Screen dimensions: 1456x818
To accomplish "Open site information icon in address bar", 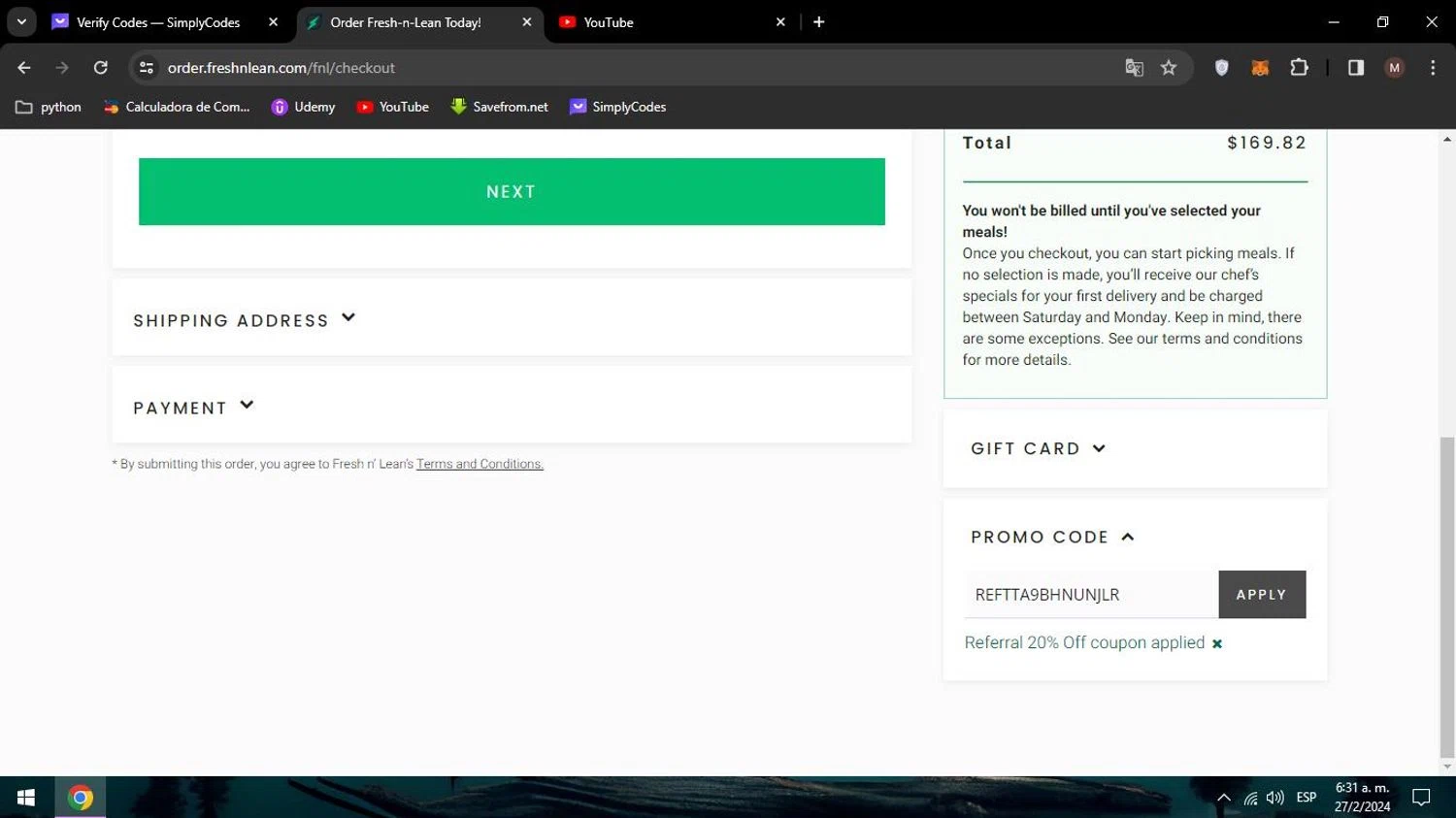I will tap(147, 68).
